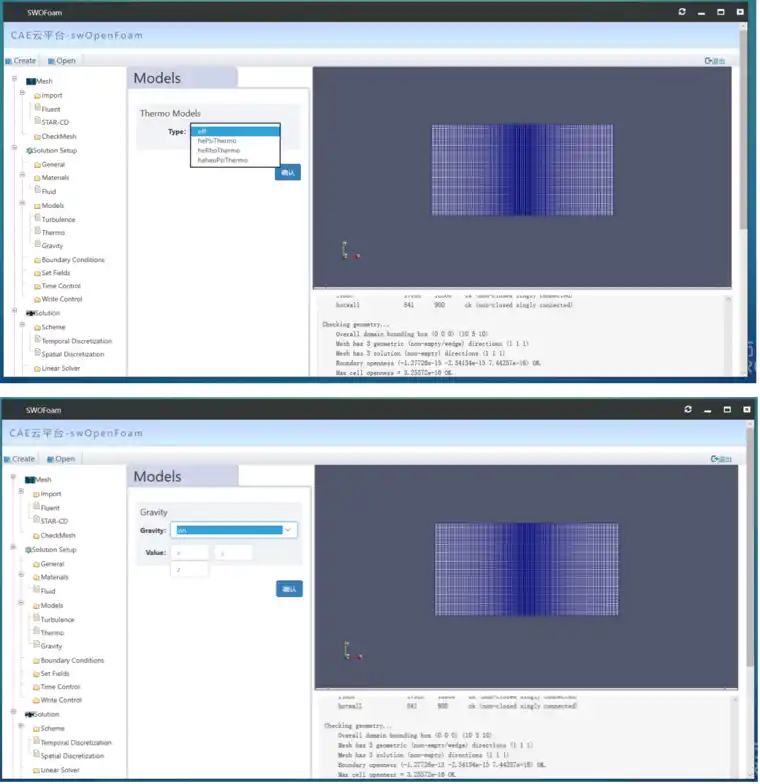Image resolution: width=760 pixels, height=784 pixels.
Task: Click the log panel scrollbar in top window
Action: click(728, 335)
